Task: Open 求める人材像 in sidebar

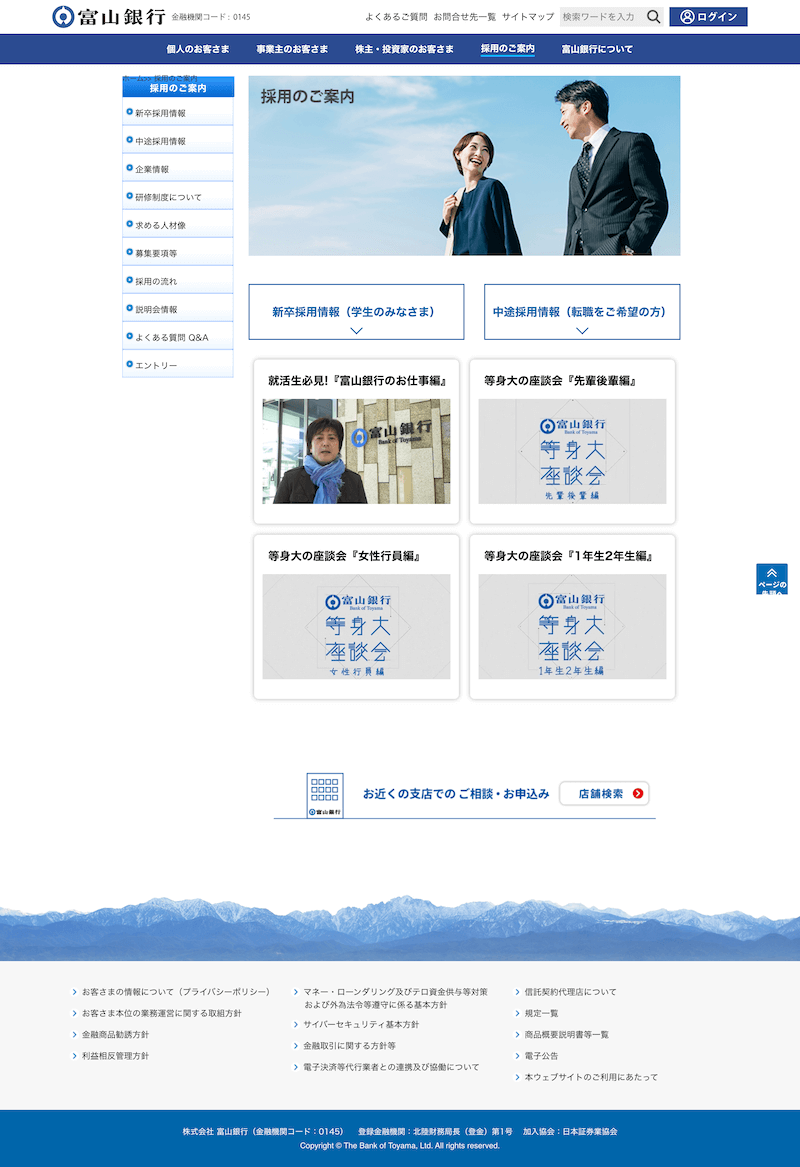Action: 178,225
